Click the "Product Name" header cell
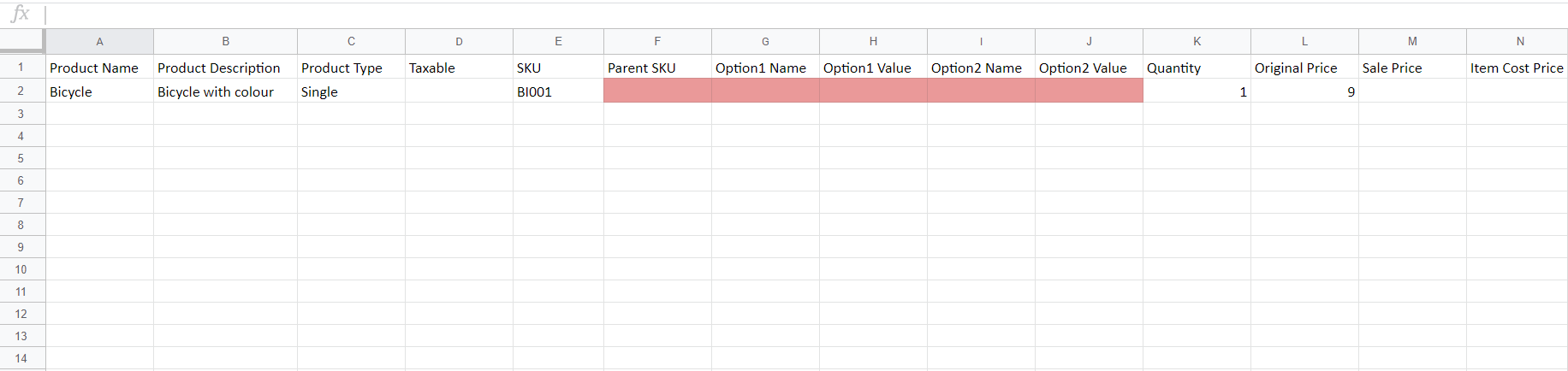This screenshot has width=1568, height=371. coord(99,68)
